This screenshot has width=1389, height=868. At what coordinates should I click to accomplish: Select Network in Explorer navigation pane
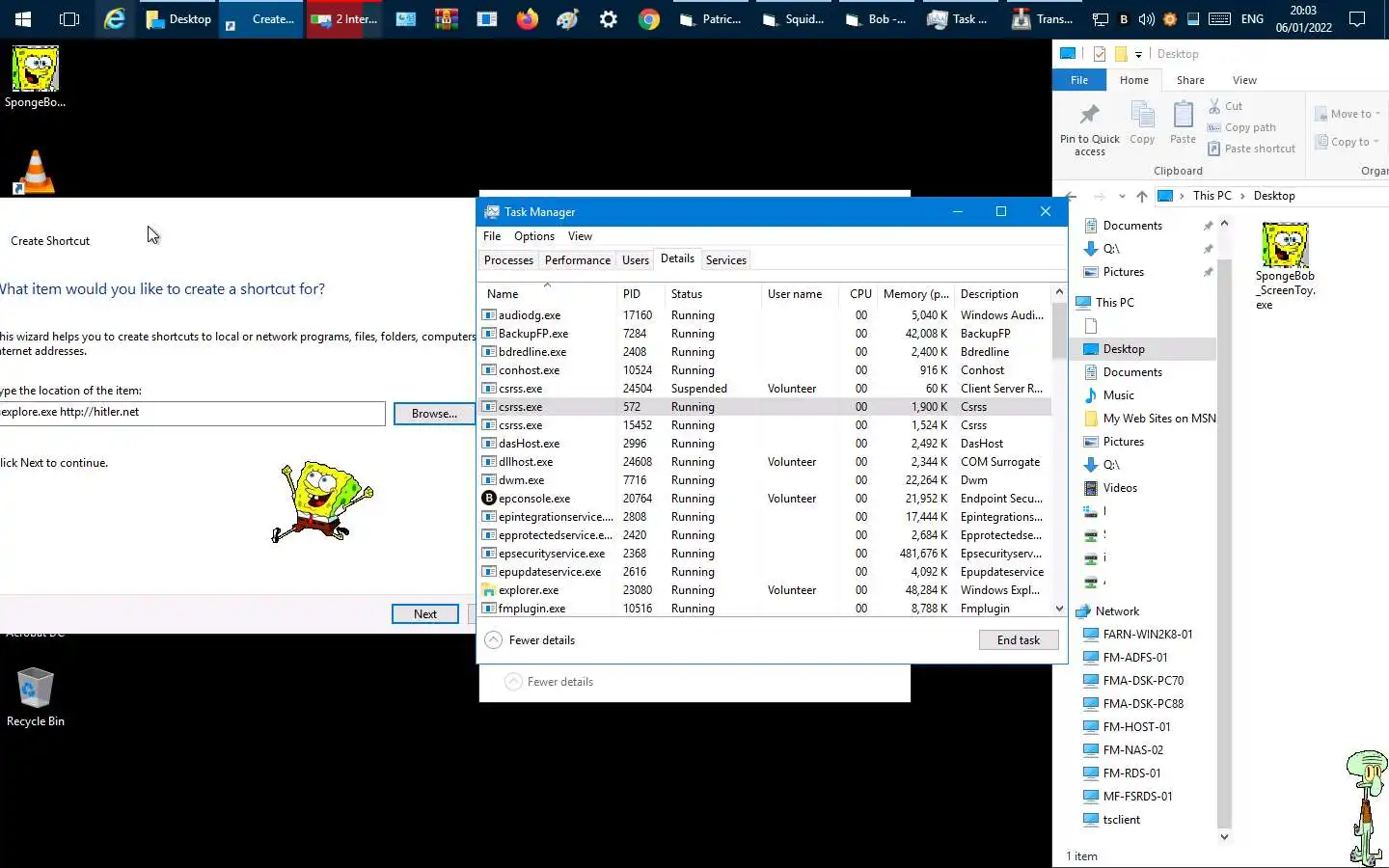click(x=1117, y=611)
